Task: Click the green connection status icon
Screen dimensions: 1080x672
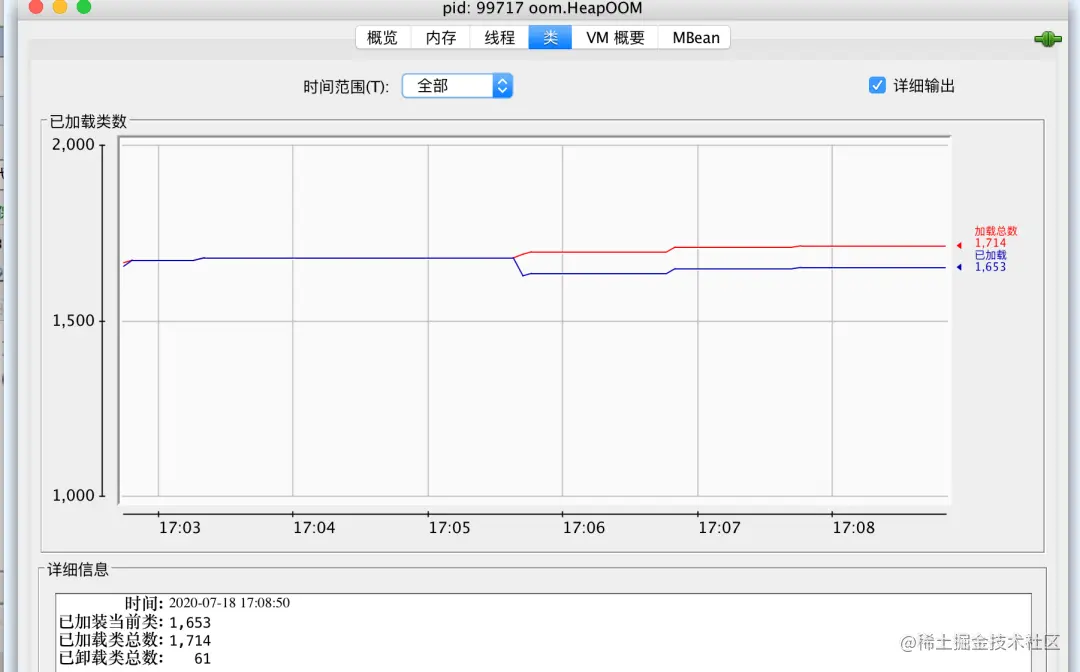Action: click(1048, 39)
